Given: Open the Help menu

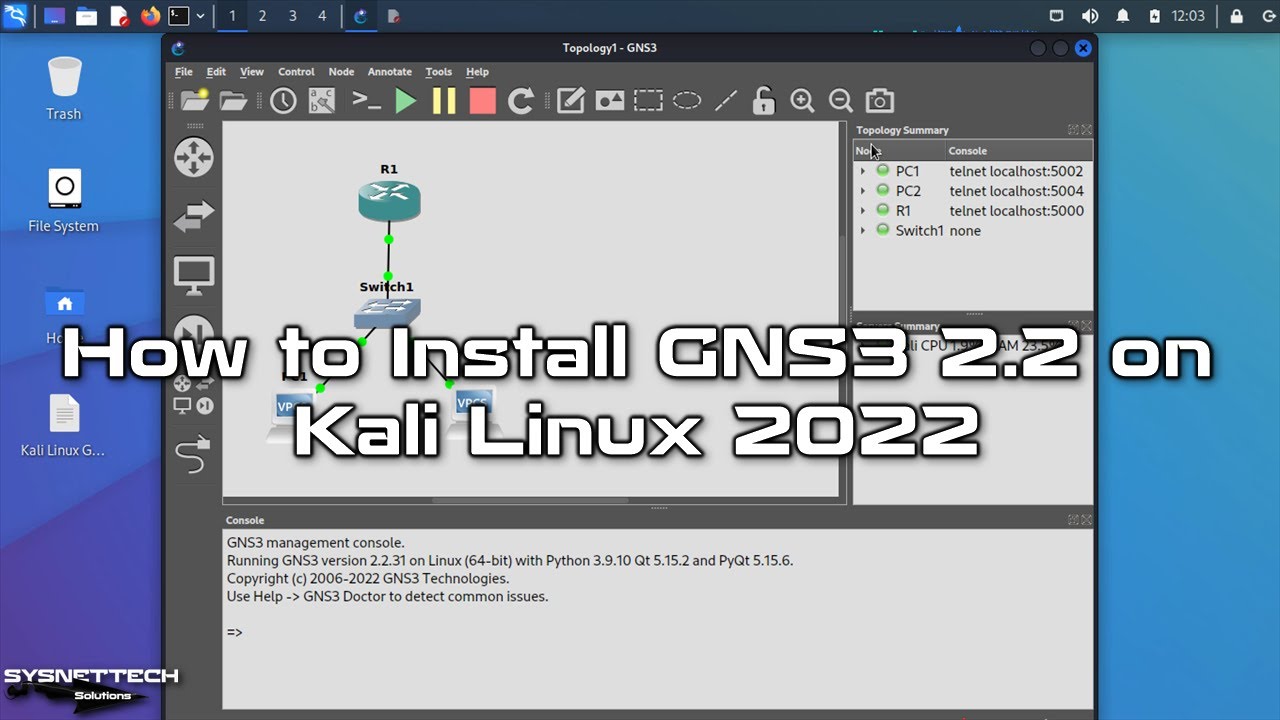Looking at the screenshot, I should coord(477,72).
